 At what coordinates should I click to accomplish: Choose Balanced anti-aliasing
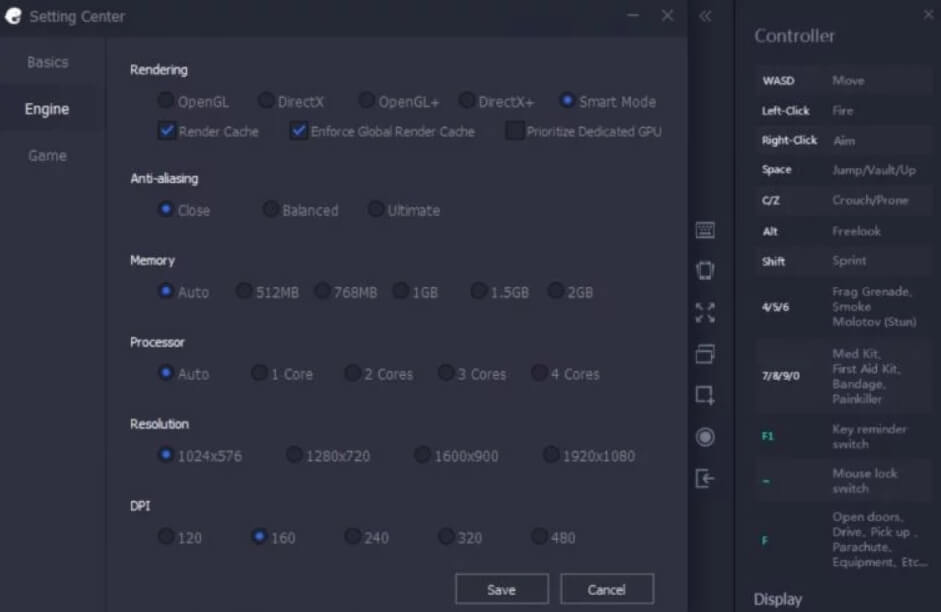271,210
